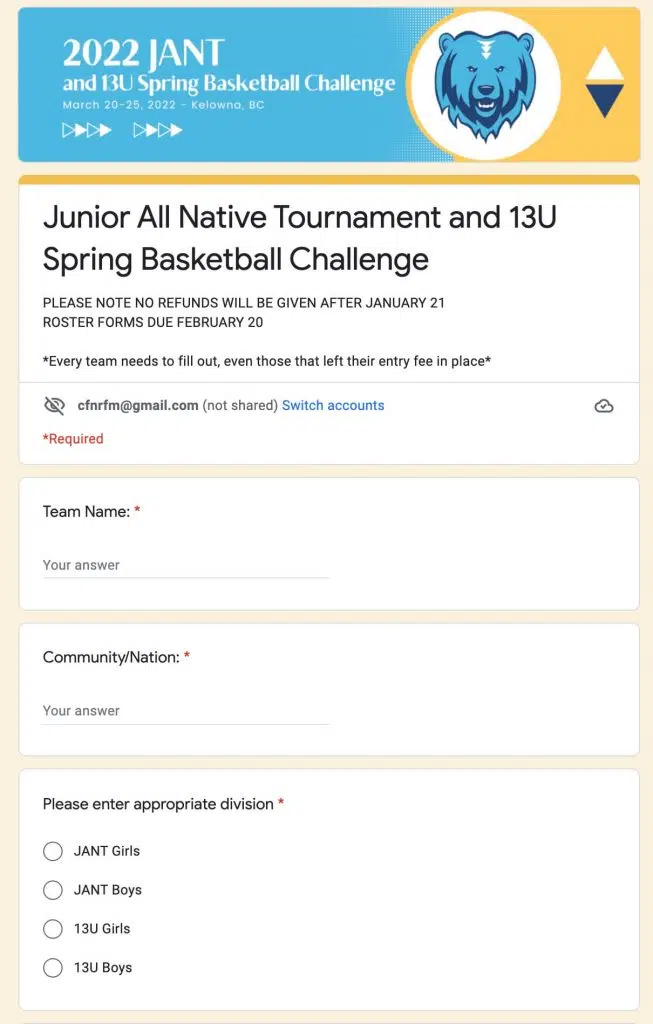Click the 2022 JANT banner title
The height and width of the screenshot is (1024, 653).
click(144, 52)
